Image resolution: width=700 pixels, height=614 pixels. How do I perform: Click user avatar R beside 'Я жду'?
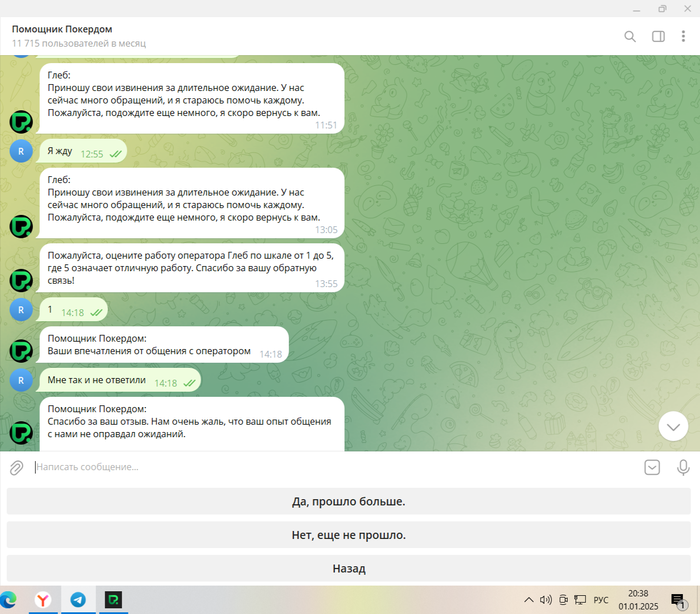tap(21, 151)
